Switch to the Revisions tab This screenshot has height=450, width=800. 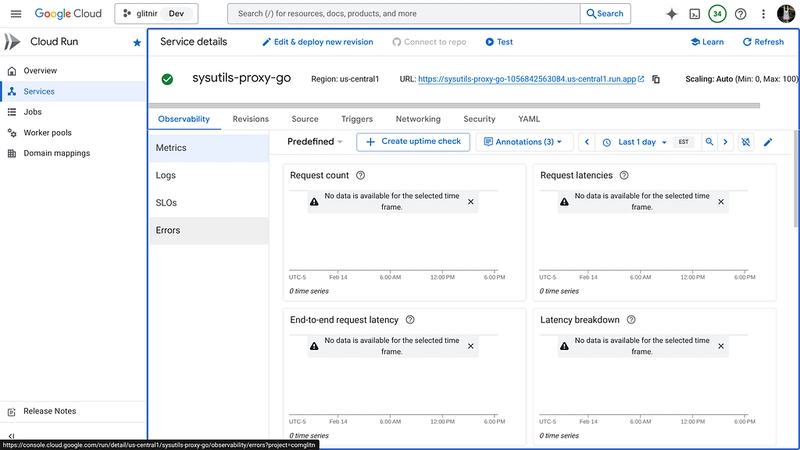[x=250, y=119]
